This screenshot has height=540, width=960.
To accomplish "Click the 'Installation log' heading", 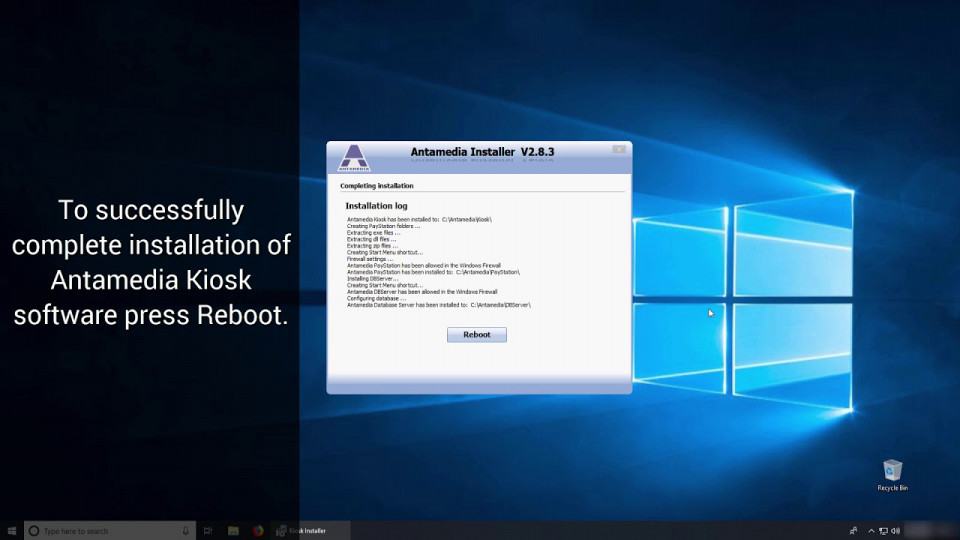I will 376,206.
